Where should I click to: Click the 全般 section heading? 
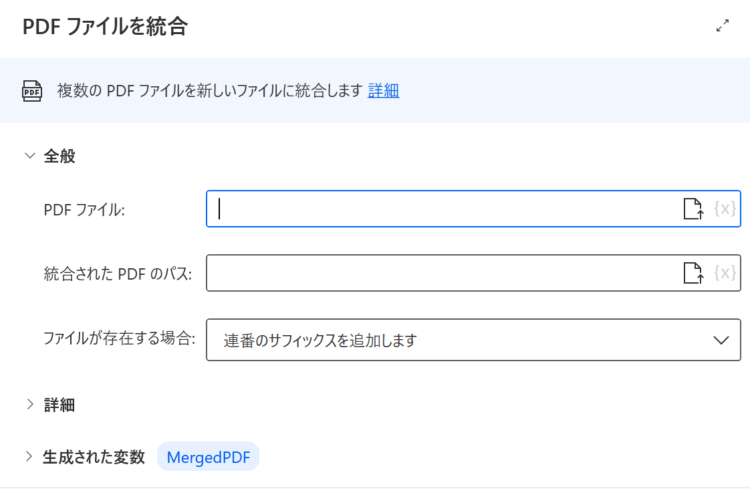point(59,156)
